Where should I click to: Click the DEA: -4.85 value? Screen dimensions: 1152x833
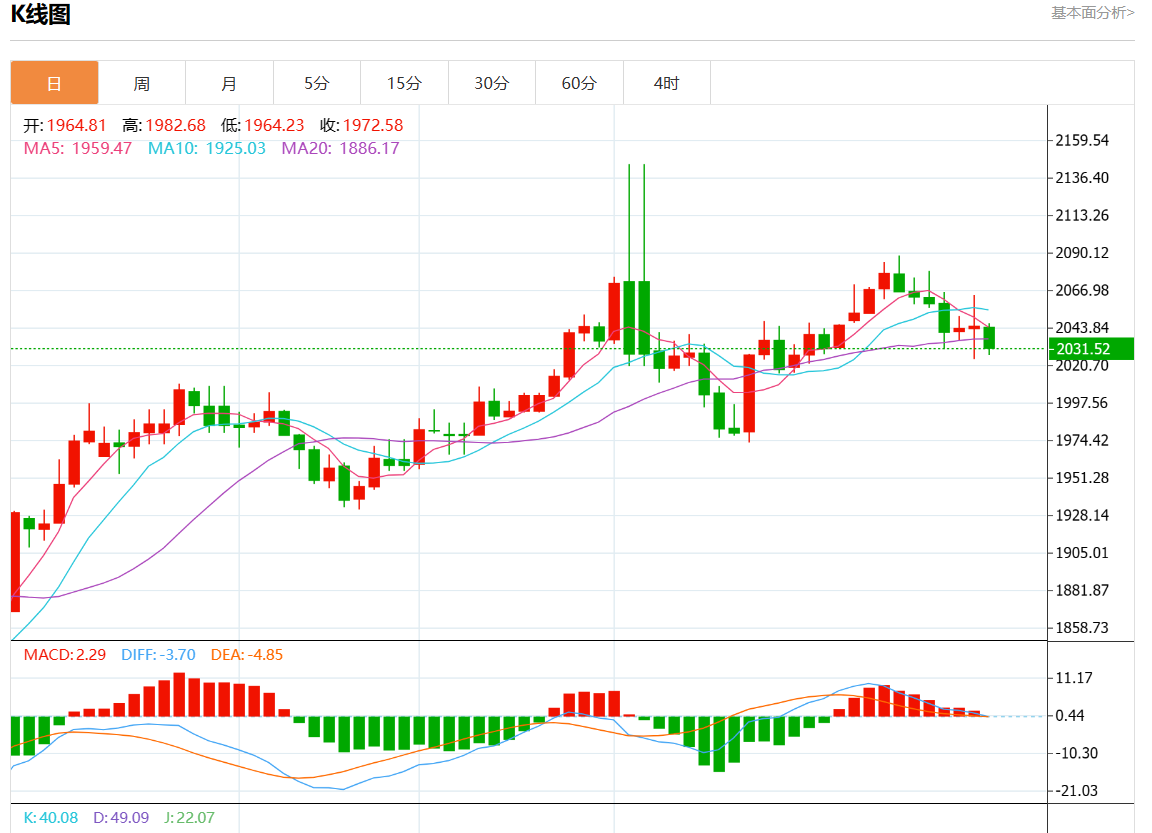[x=247, y=654]
